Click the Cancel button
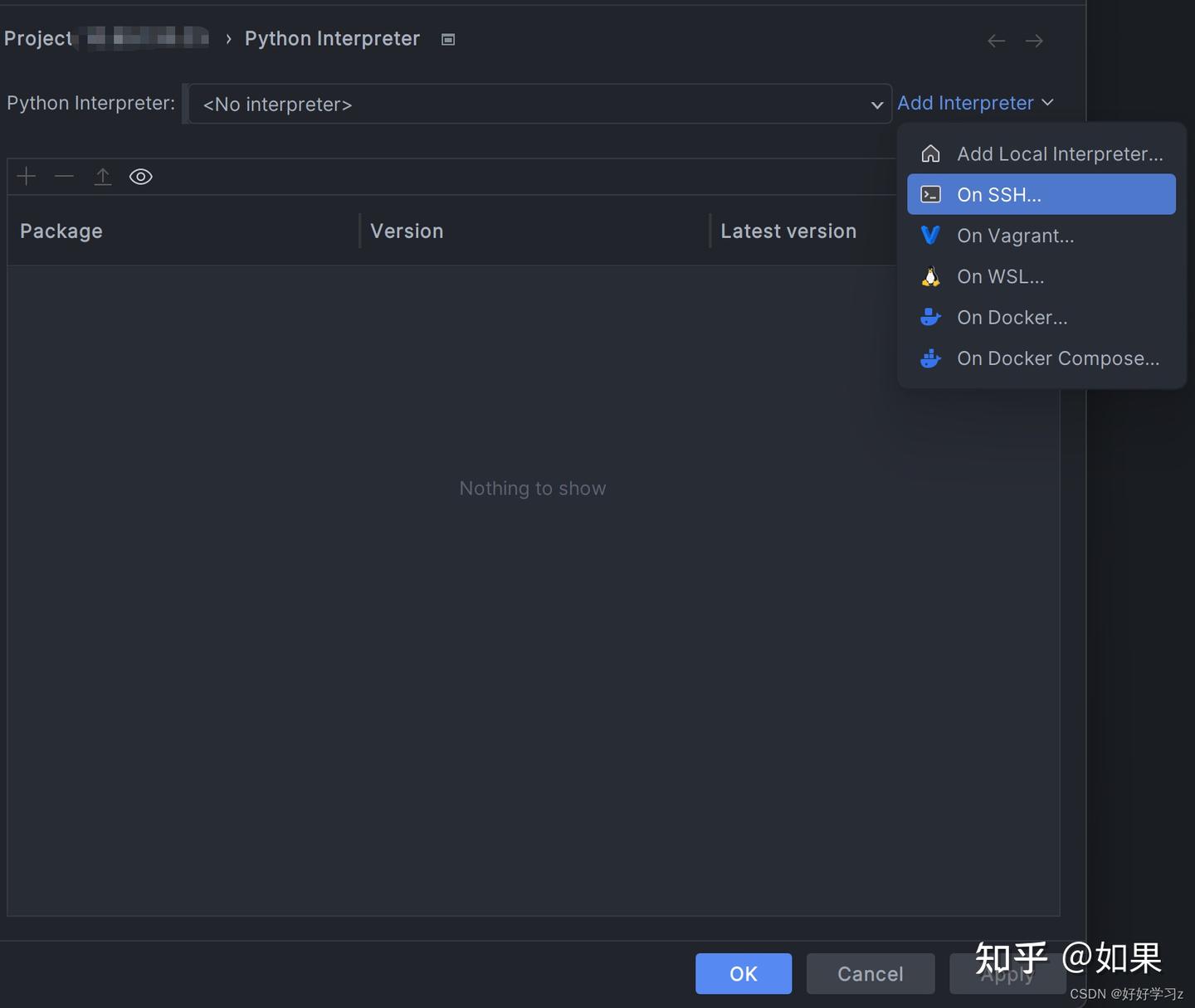Image resolution: width=1195 pixels, height=1008 pixels. pos(870,973)
